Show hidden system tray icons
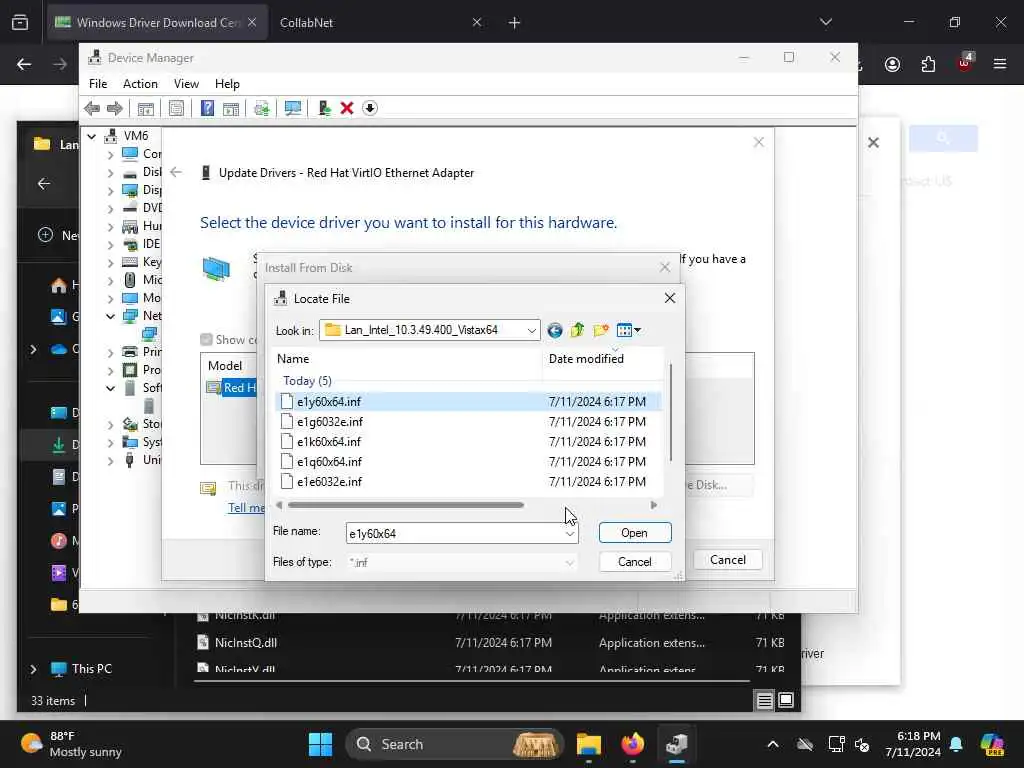1024x768 pixels. pos(773,744)
